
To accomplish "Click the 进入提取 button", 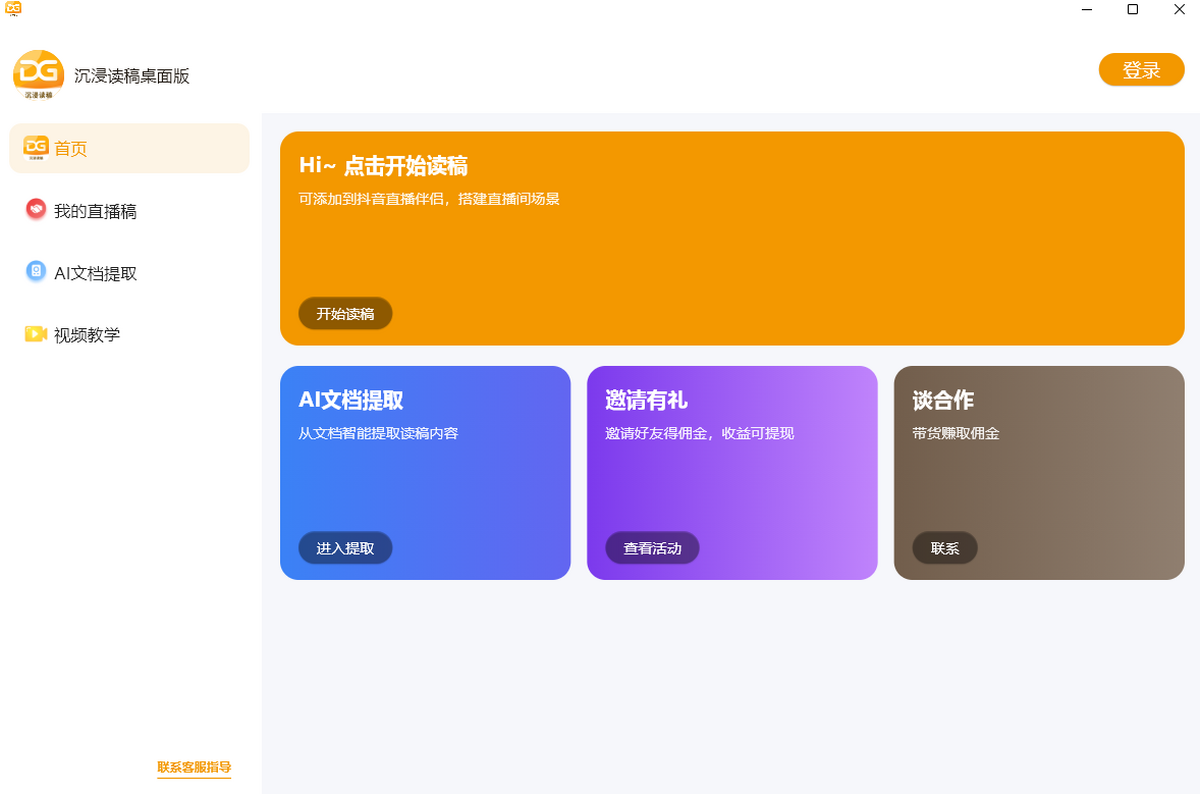I will [x=345, y=548].
